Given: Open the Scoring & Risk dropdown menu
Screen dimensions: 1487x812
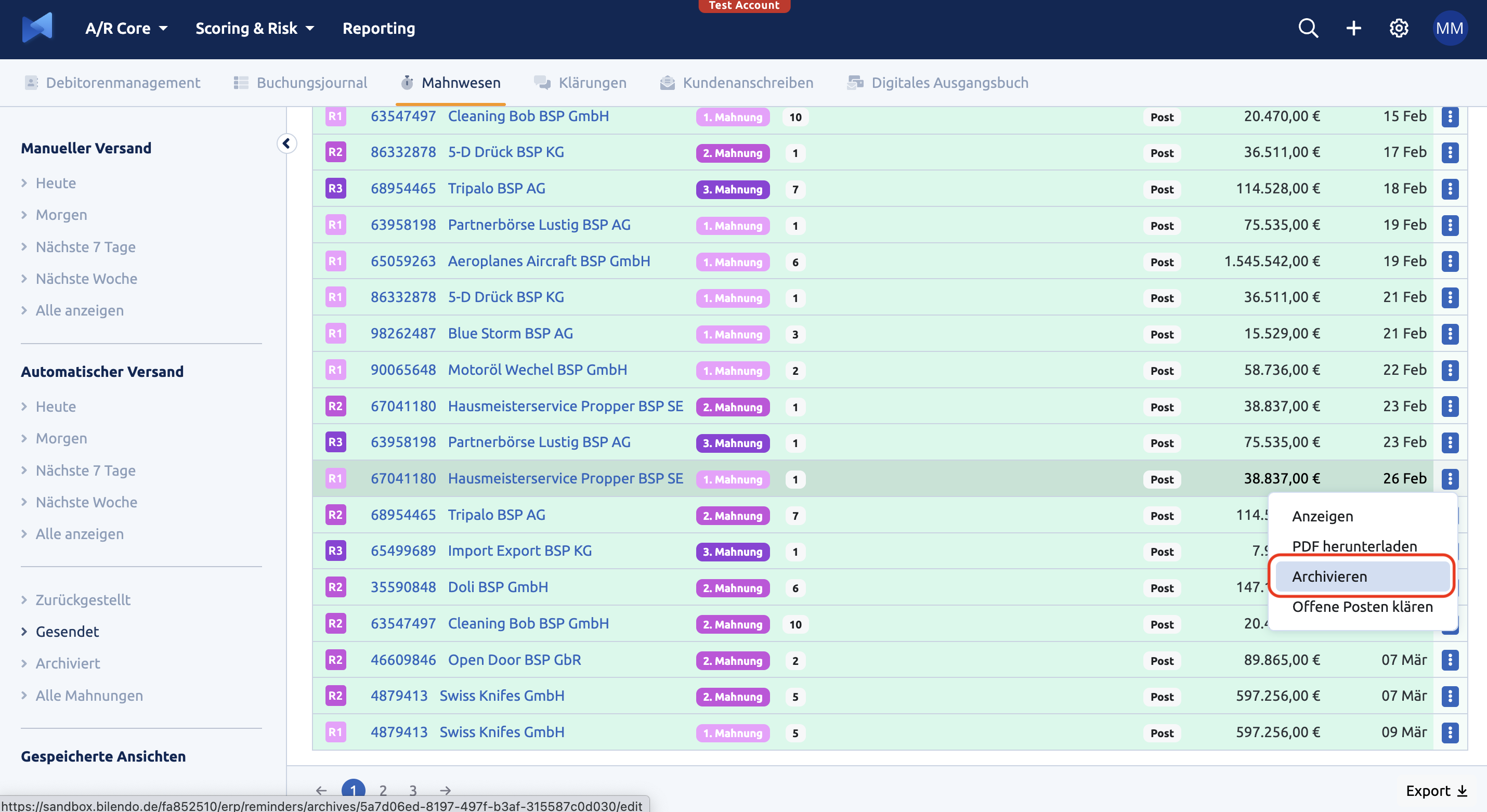Looking at the screenshot, I should coord(255,28).
